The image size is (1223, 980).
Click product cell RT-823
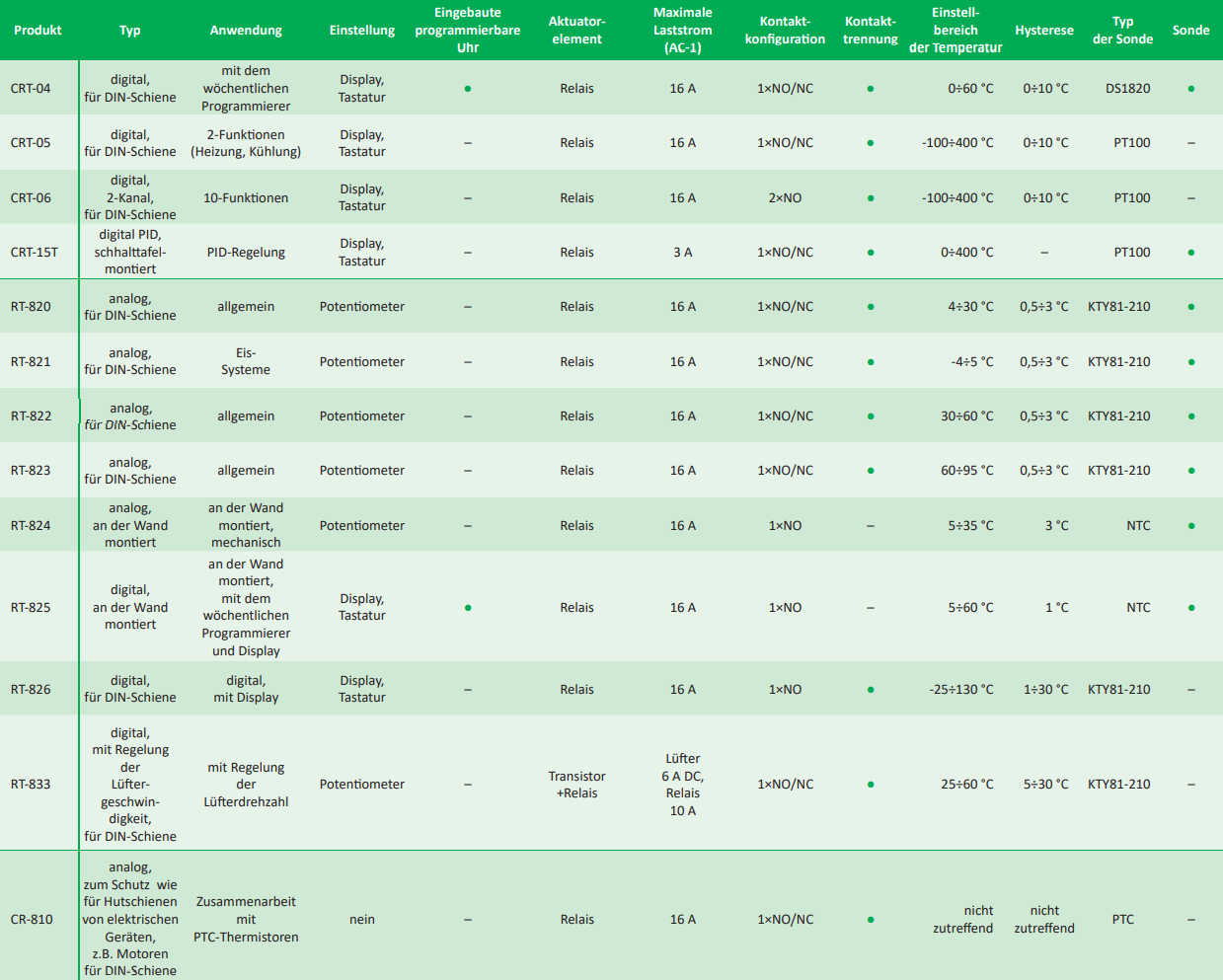pos(31,471)
